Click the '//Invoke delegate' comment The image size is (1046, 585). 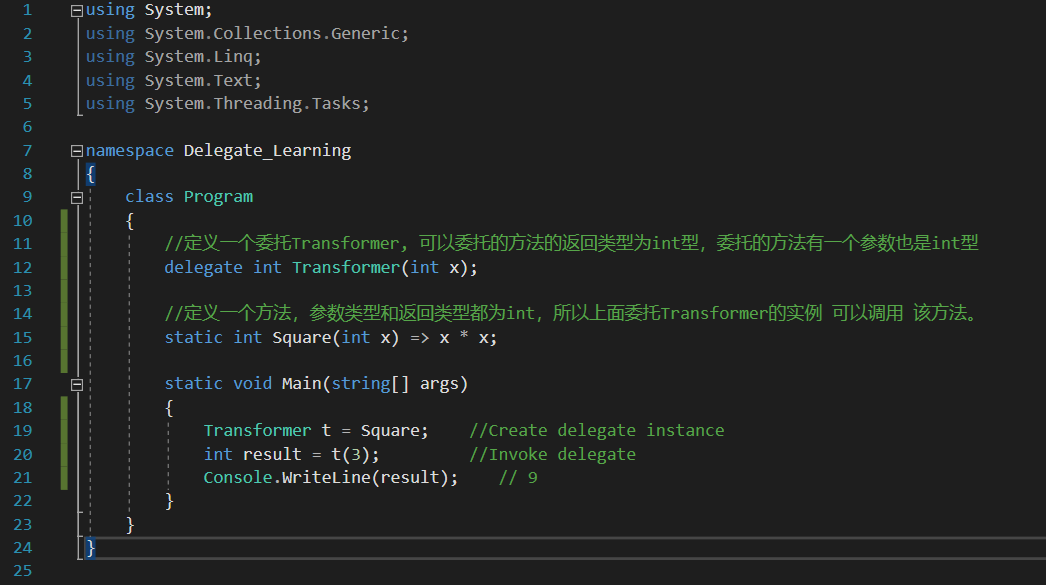click(552, 454)
